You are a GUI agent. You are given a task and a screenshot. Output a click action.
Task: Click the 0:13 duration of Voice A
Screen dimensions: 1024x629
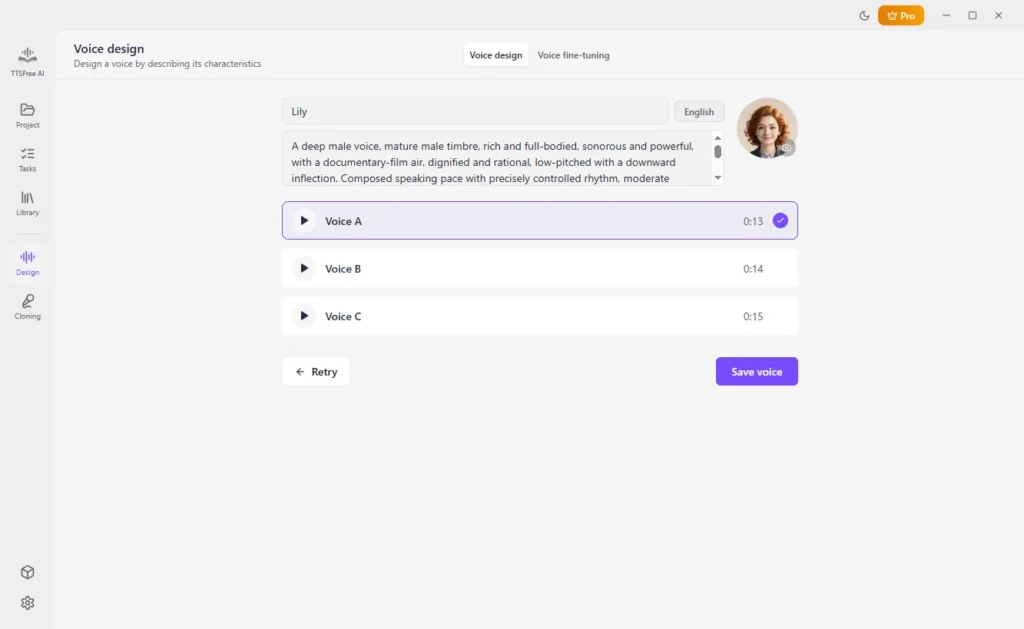[x=752, y=221]
